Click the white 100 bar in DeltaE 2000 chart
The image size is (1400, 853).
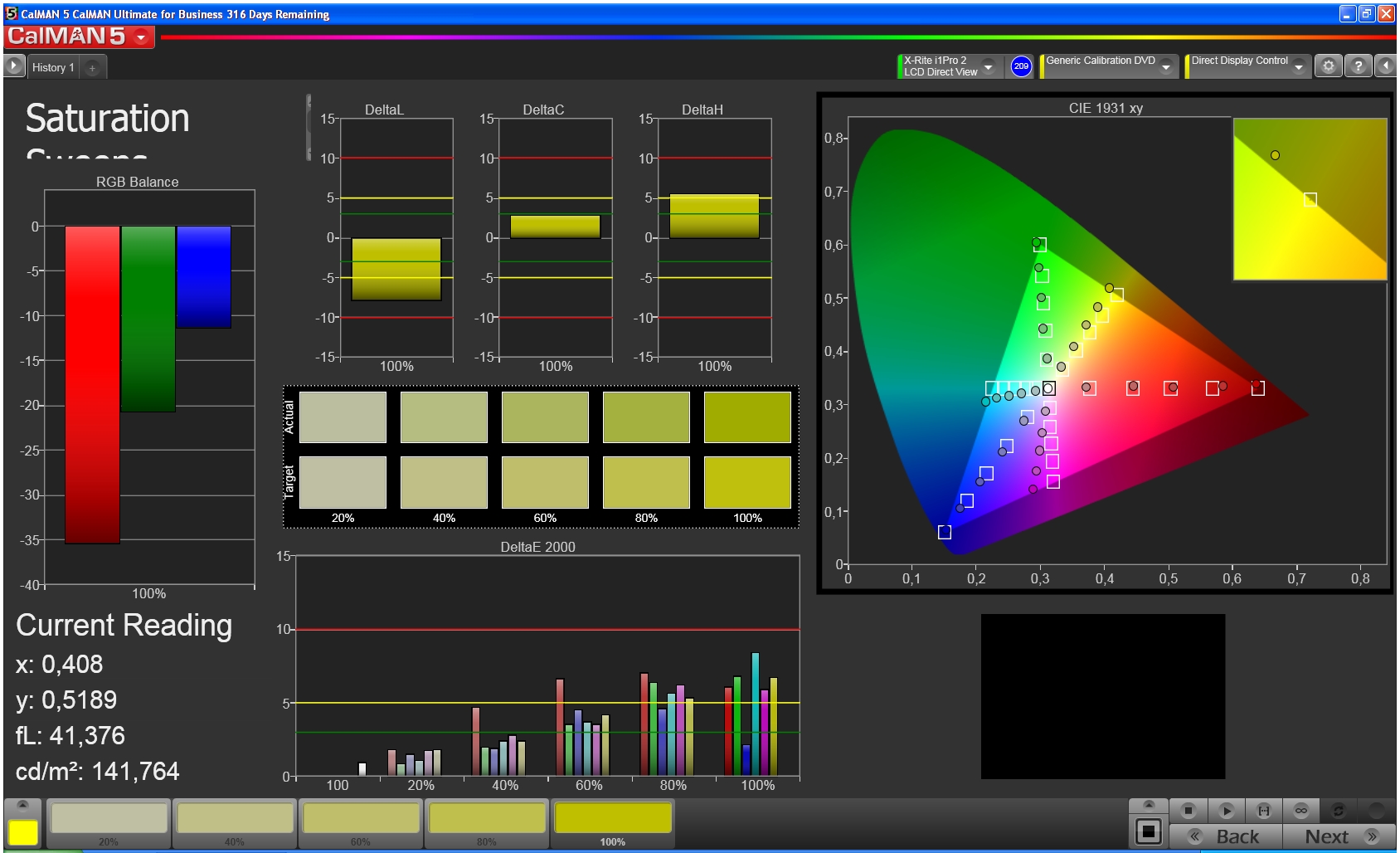tap(362, 769)
